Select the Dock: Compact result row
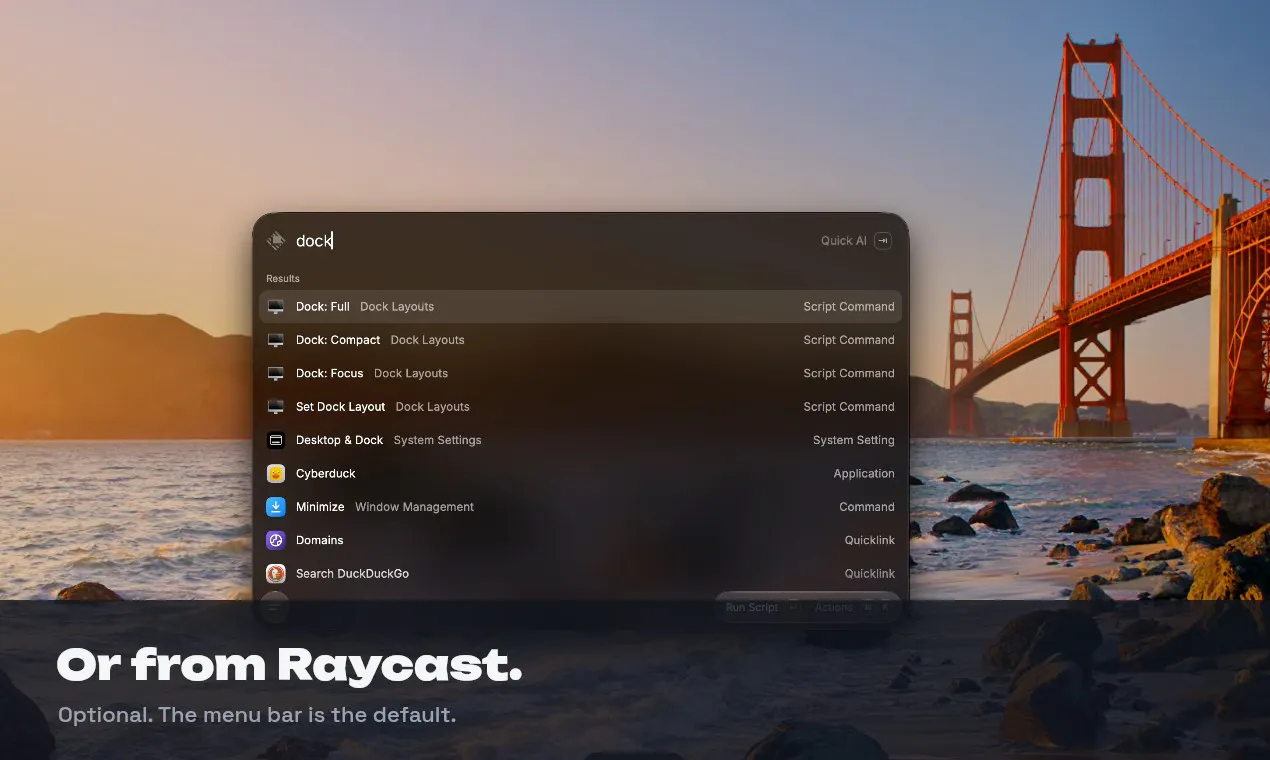Viewport: 1270px width, 760px height. pos(580,340)
